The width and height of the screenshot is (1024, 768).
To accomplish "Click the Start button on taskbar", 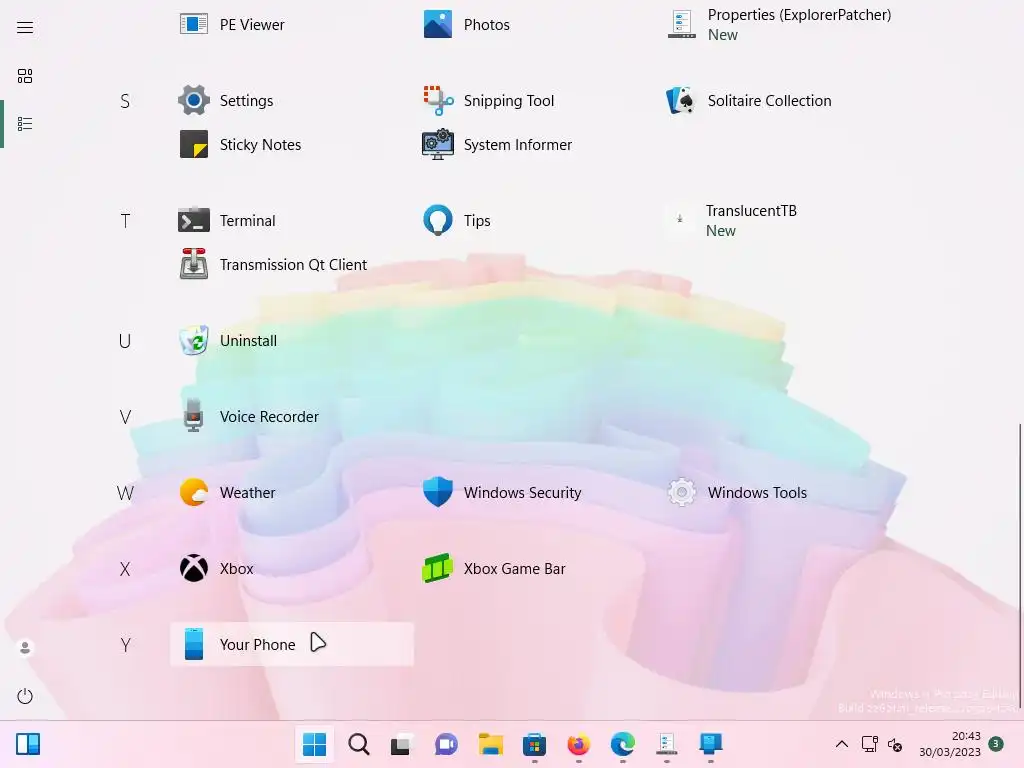I will pos(314,744).
